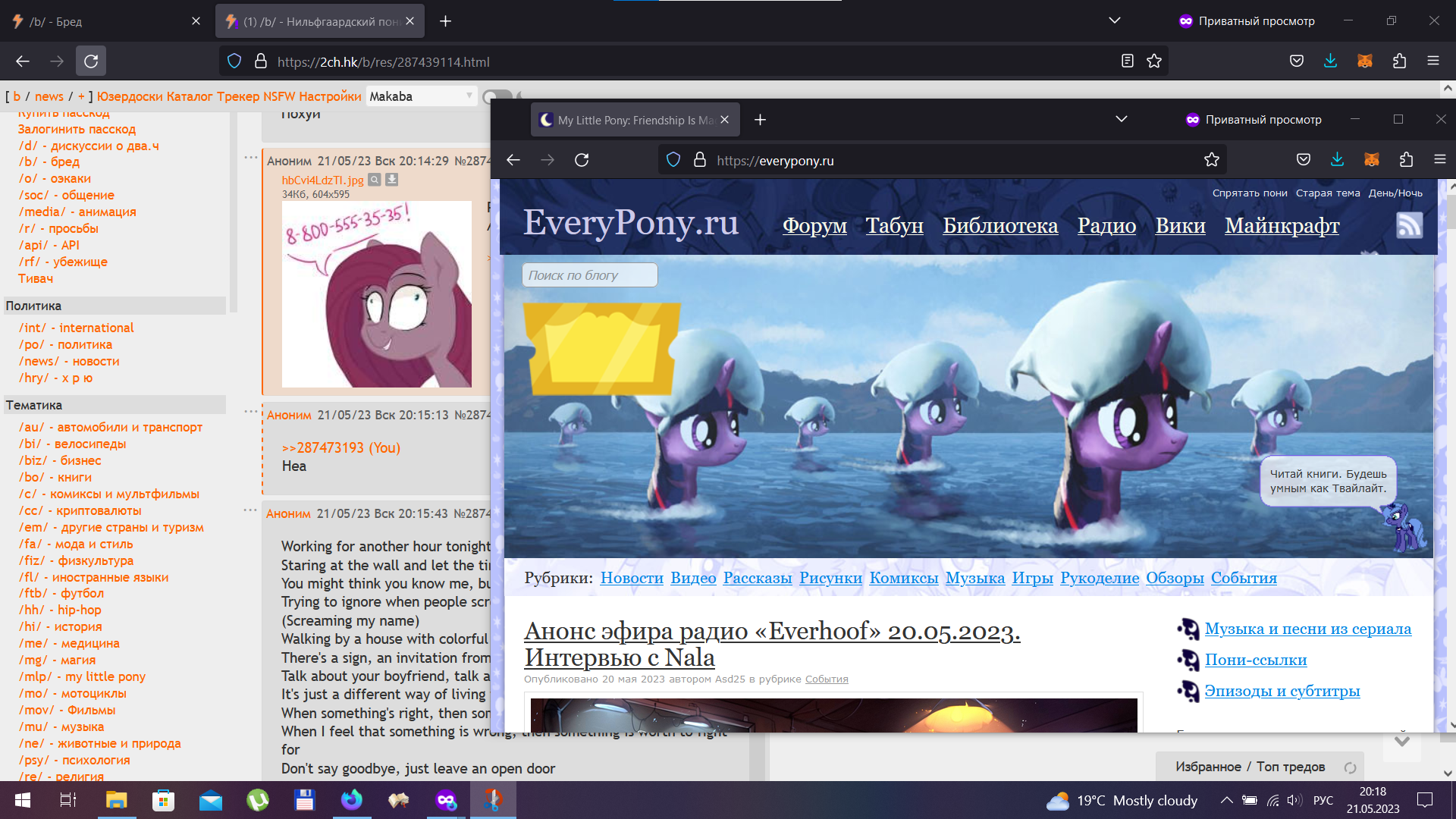Toggle the switch beside the Makaba selector

(497, 96)
